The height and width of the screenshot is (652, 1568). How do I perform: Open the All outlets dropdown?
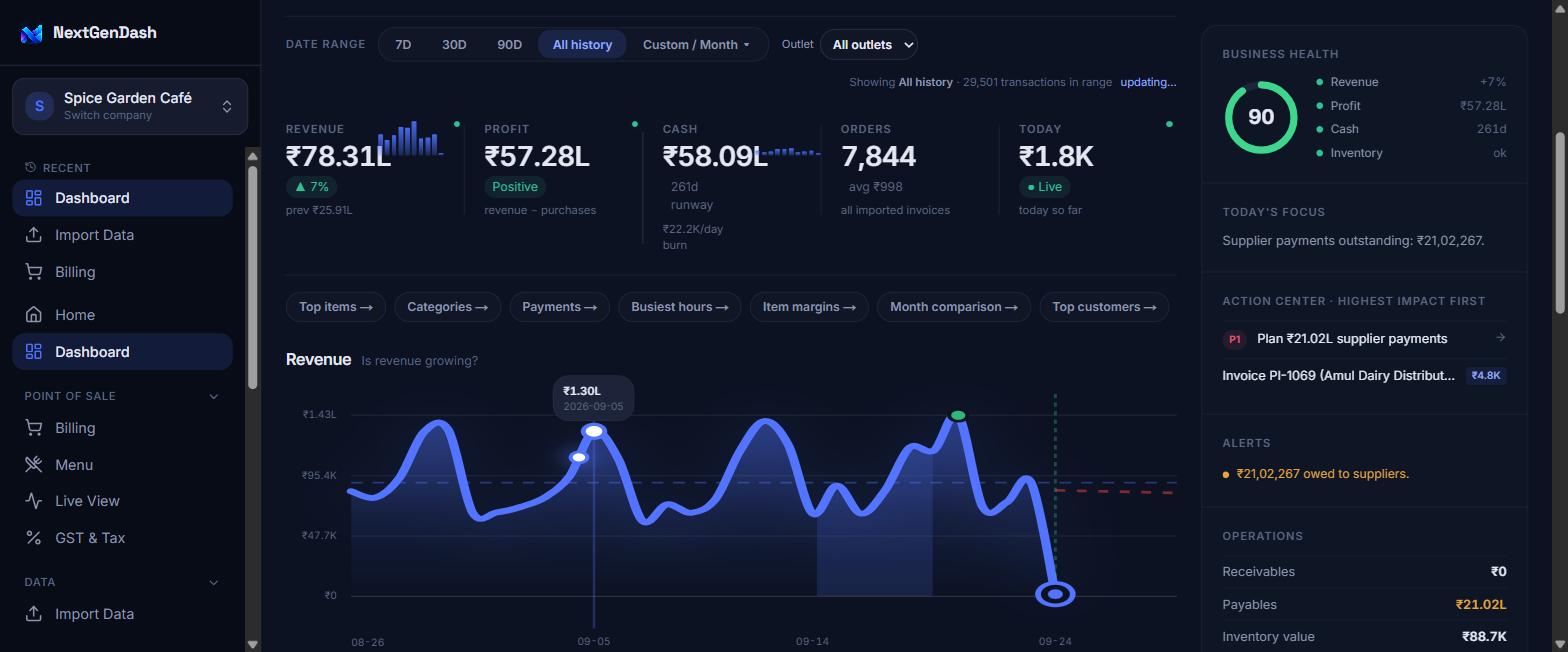[x=869, y=44]
